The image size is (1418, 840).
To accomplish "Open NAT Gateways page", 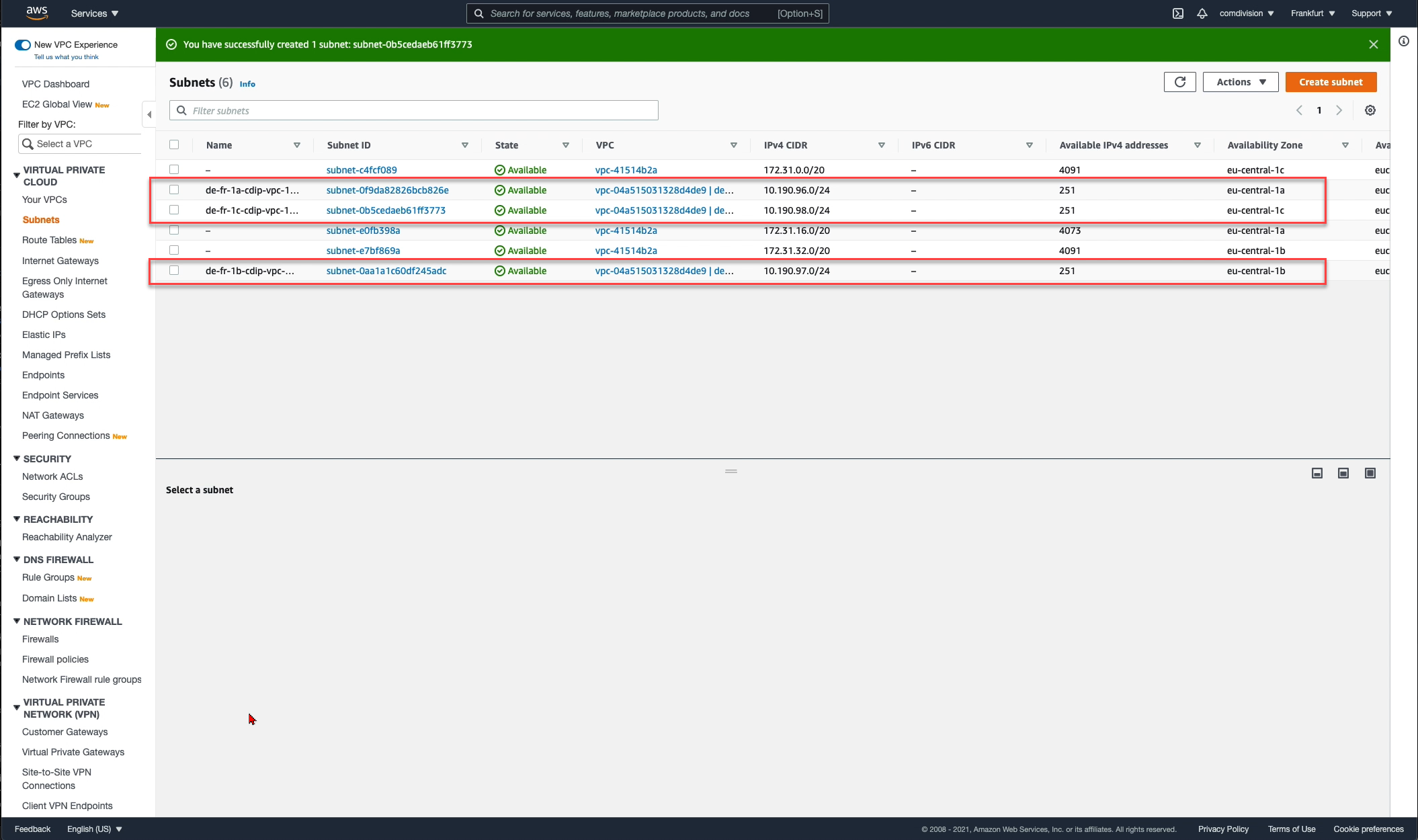I will [x=53, y=415].
